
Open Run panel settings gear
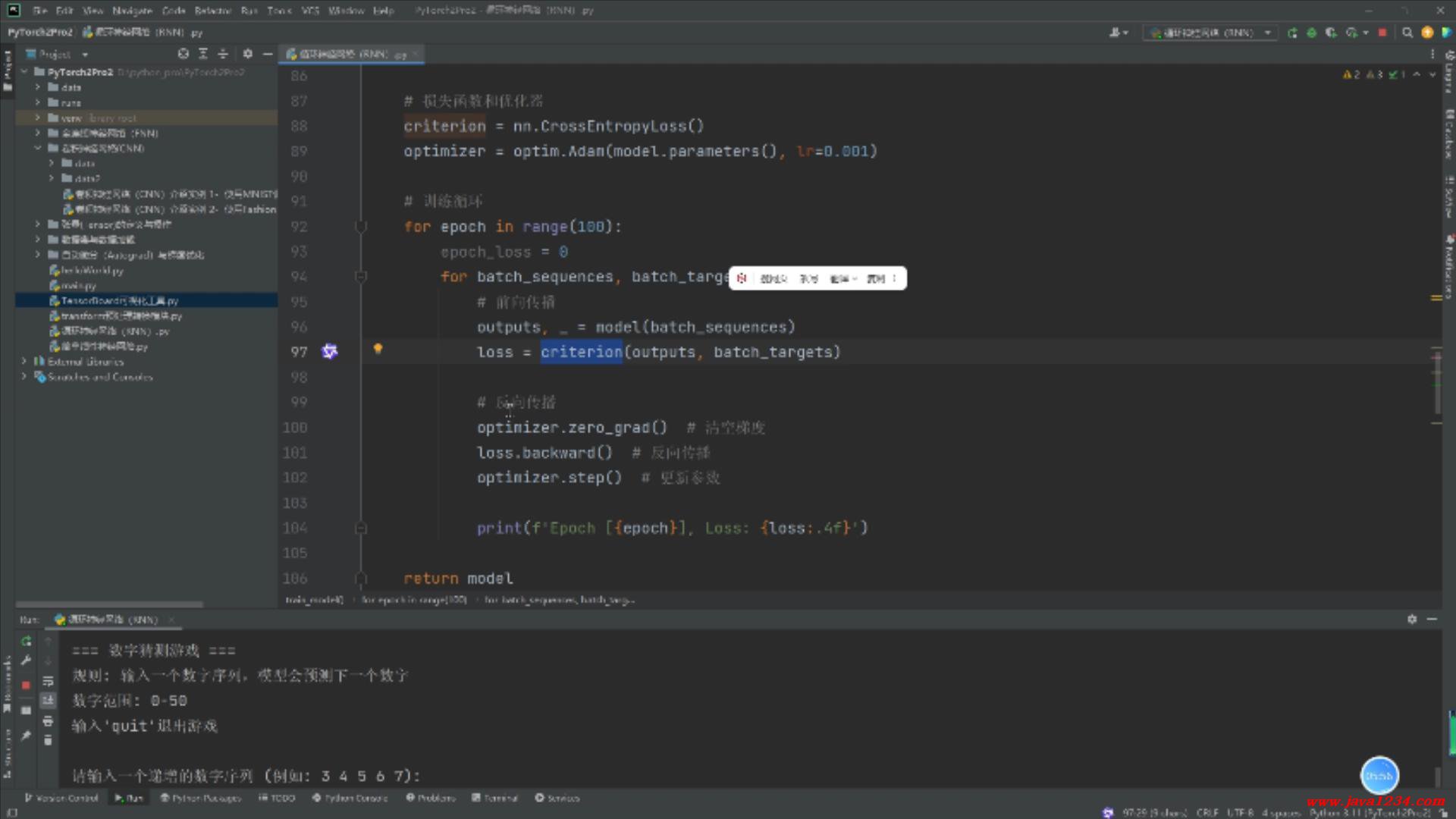tap(1412, 620)
